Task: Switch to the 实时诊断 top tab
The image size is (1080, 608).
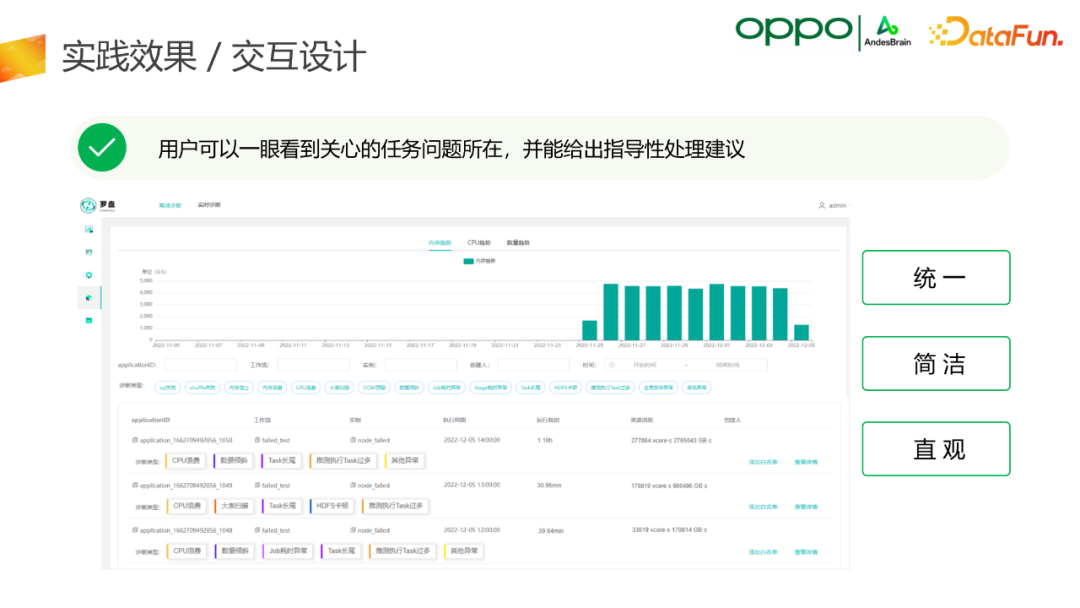Action: point(209,205)
